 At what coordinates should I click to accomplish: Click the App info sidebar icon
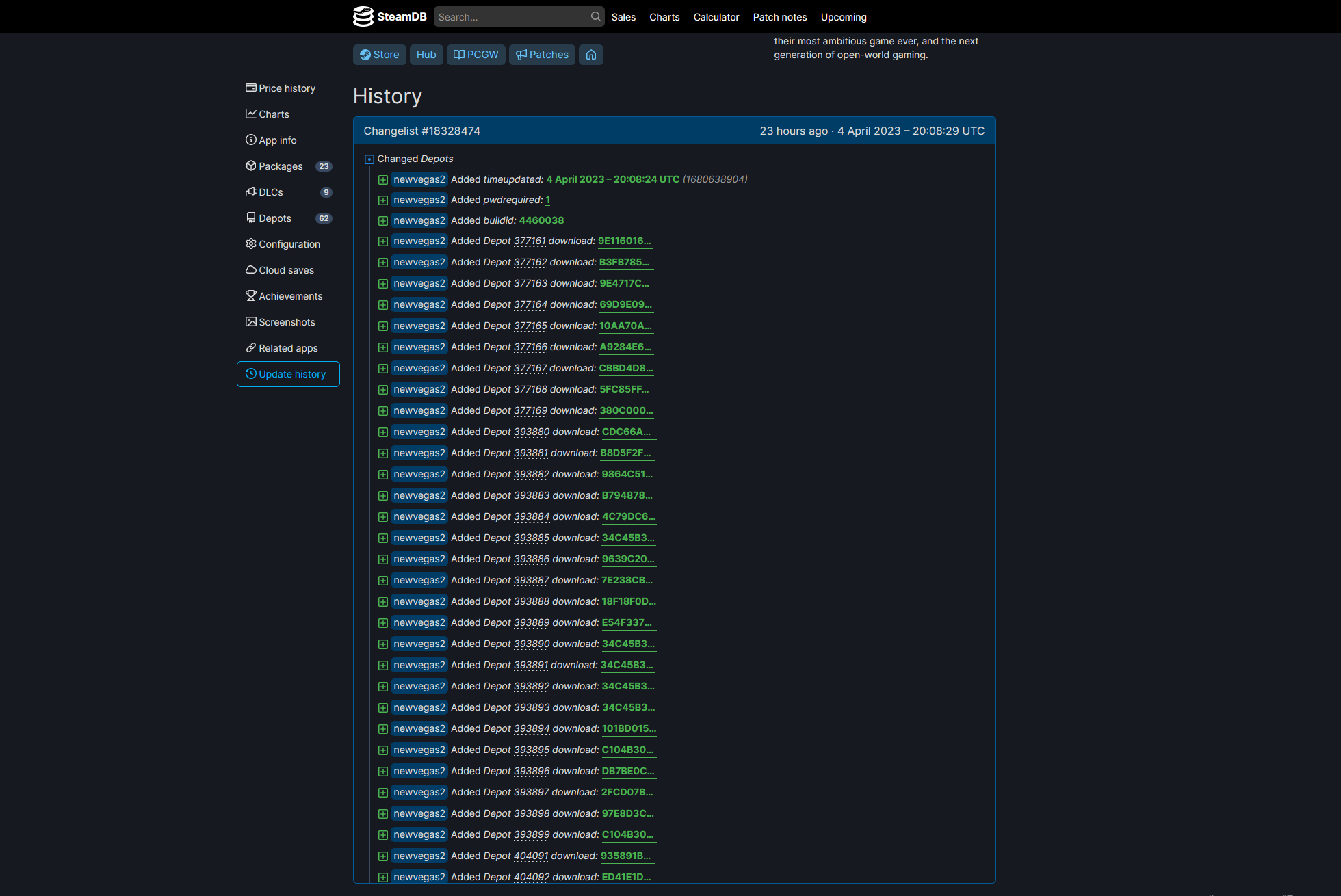[251, 140]
